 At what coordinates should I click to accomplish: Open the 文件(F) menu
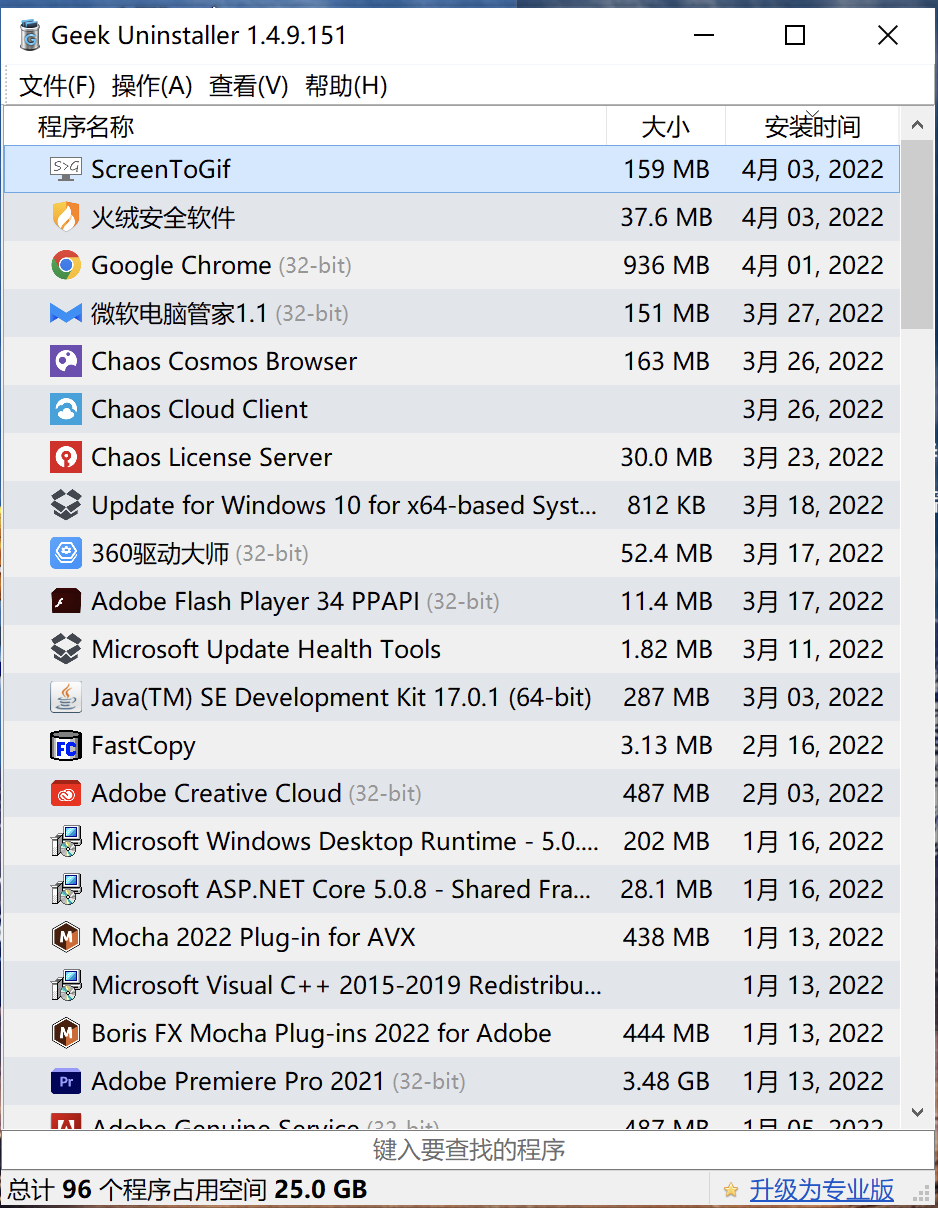point(57,86)
